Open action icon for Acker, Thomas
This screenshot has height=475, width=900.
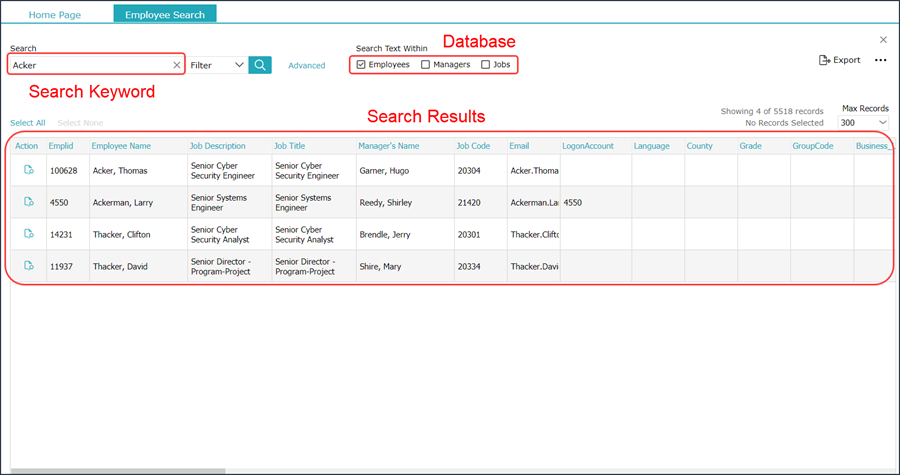tap(29, 170)
